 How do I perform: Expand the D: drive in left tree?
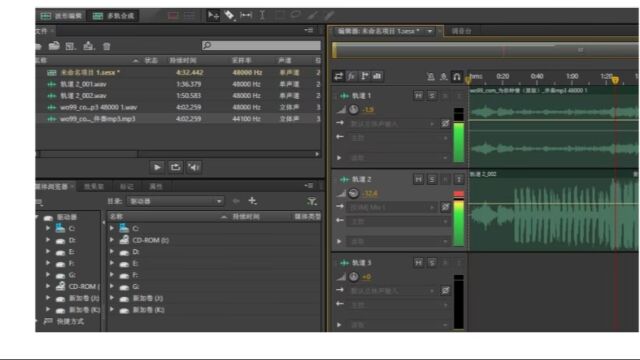point(48,240)
